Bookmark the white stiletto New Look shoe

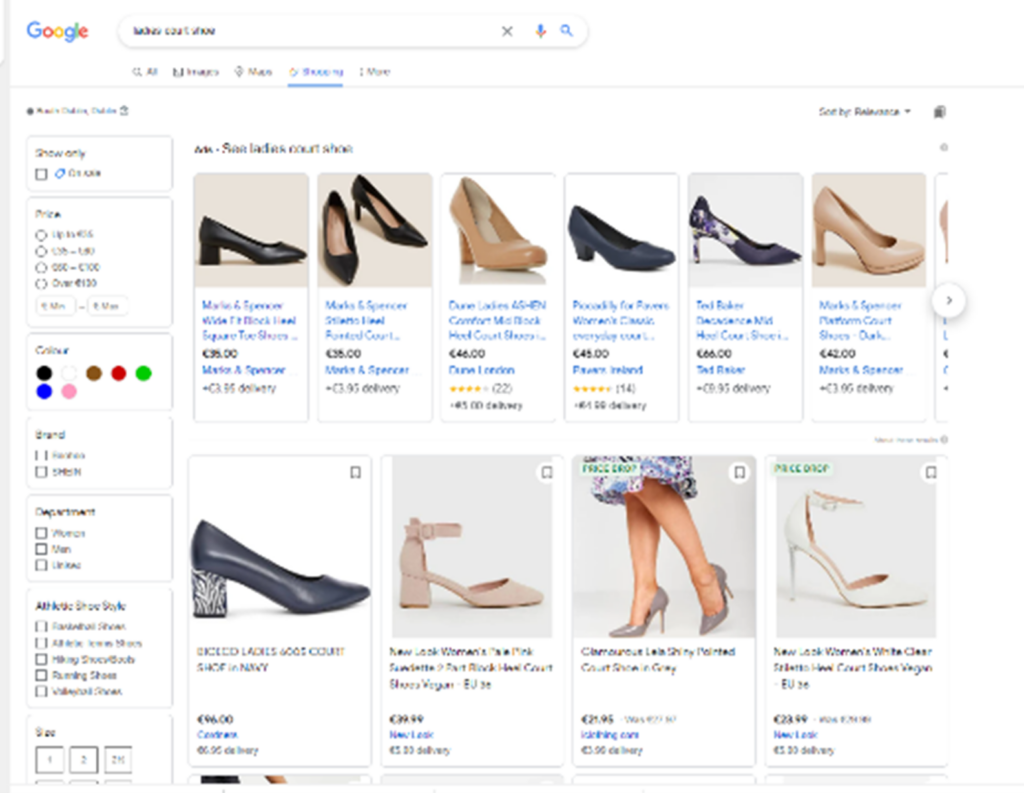tap(931, 472)
